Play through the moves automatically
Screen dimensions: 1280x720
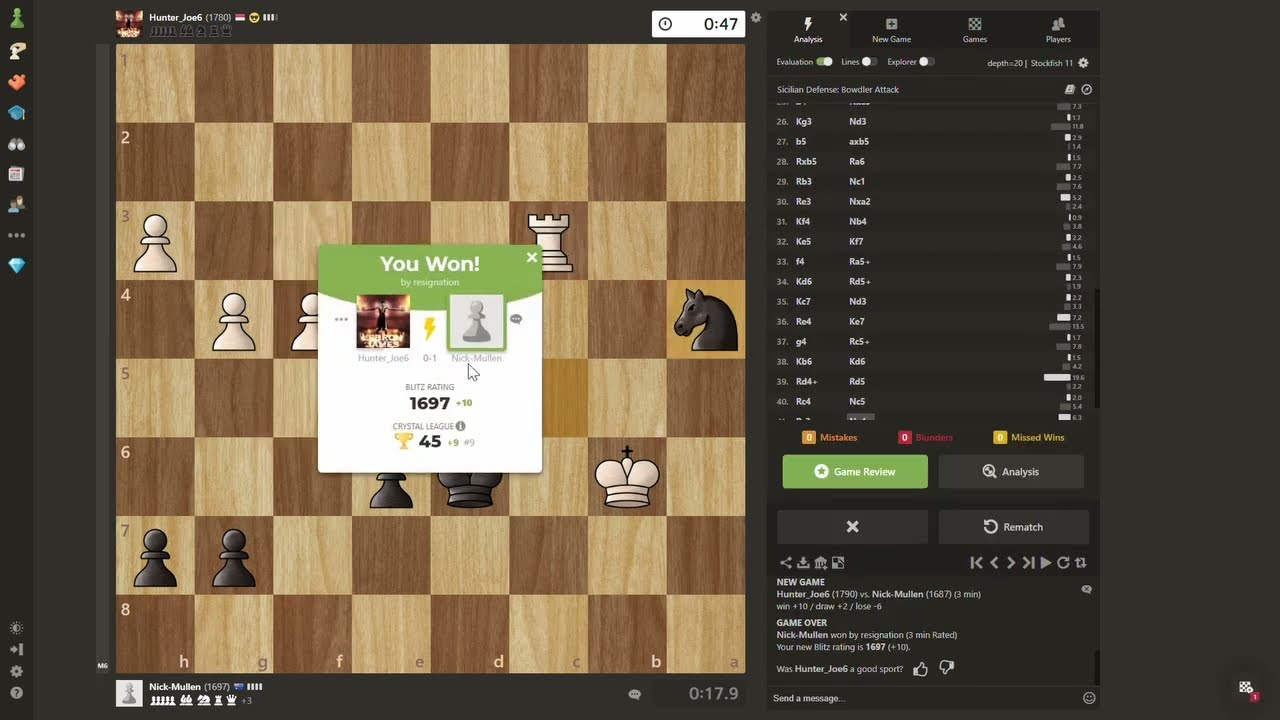(x=1046, y=563)
